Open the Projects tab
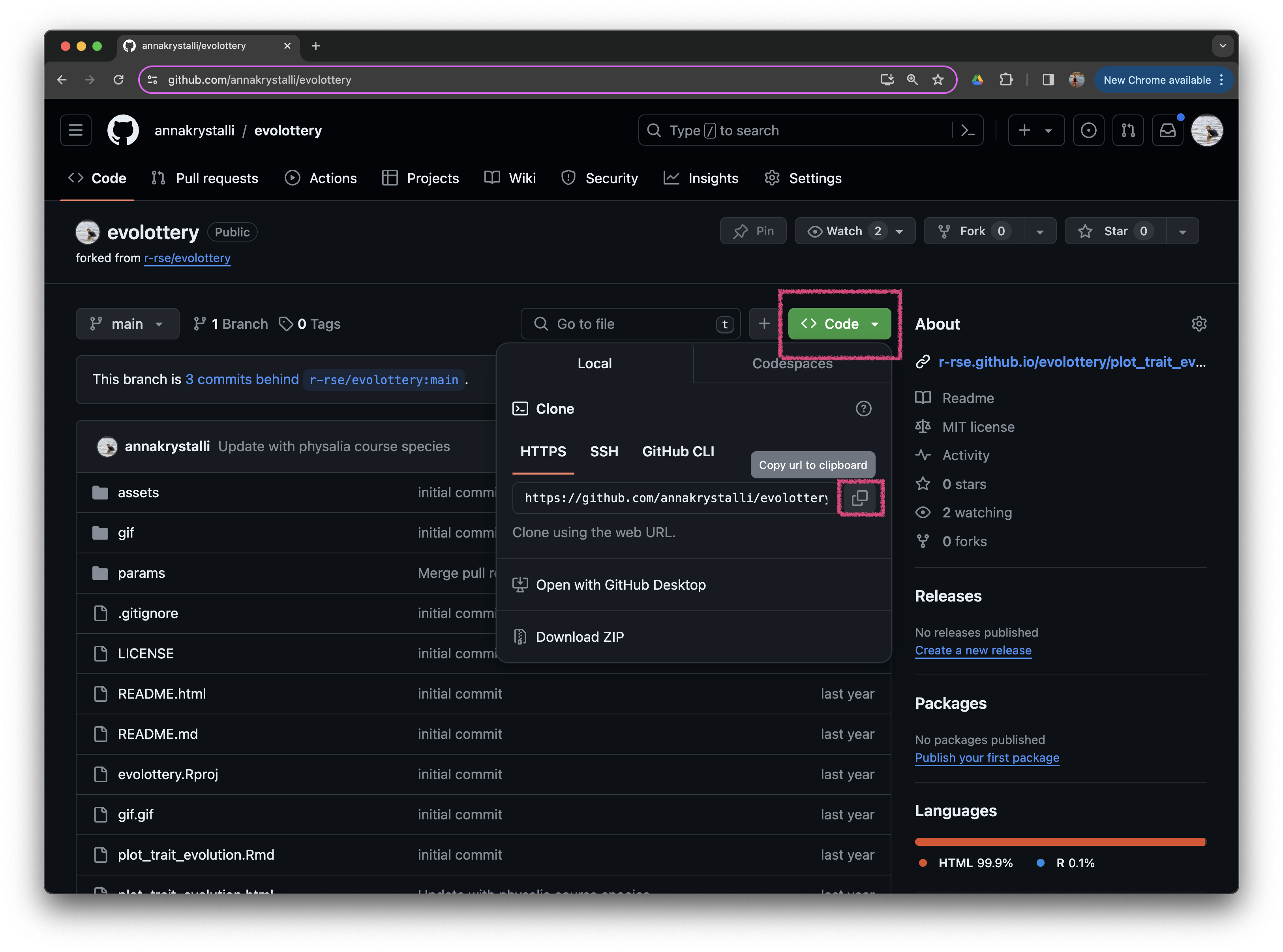Image resolution: width=1283 pixels, height=952 pixels. click(420, 178)
